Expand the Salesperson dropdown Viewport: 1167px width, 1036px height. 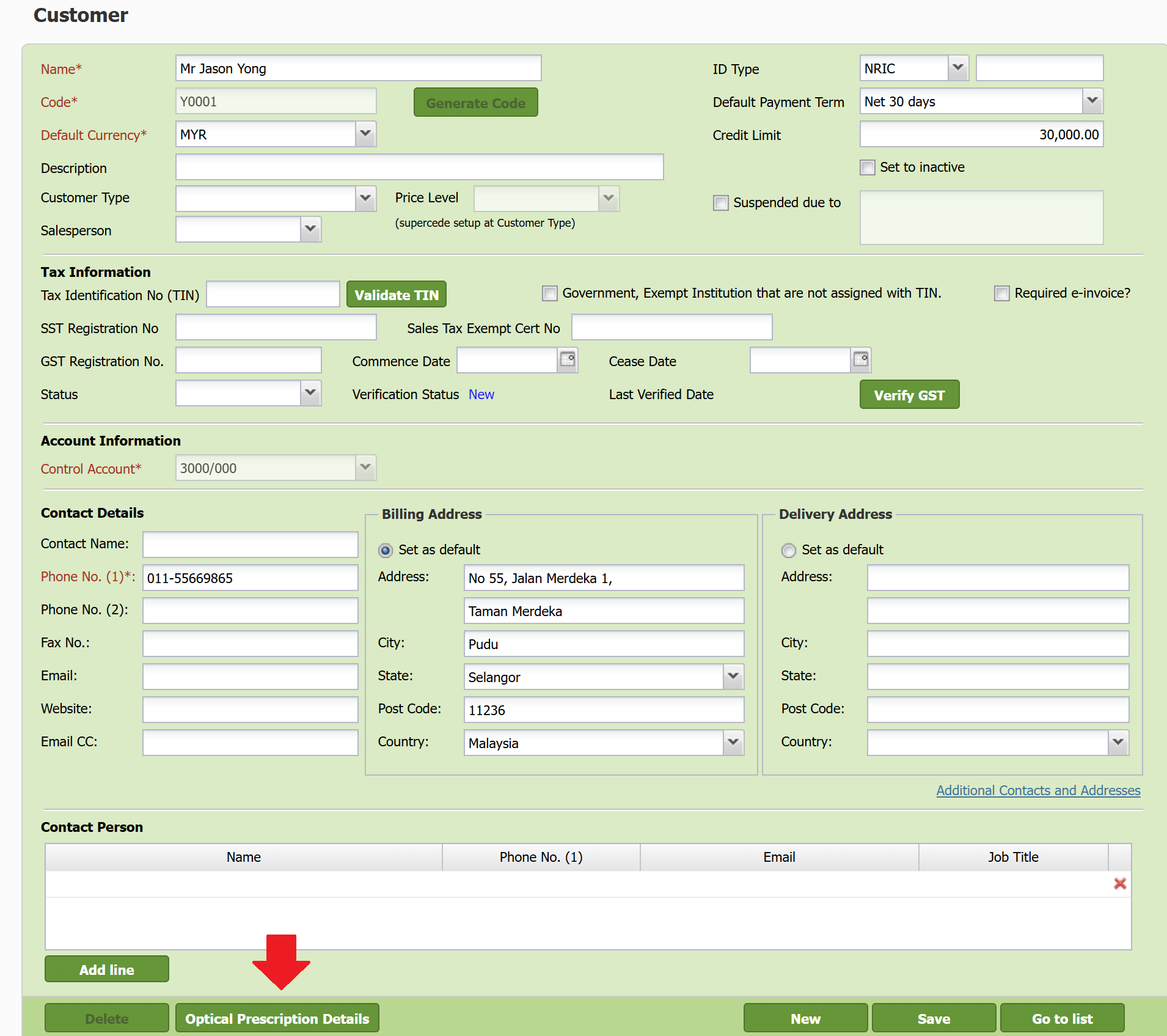point(310,229)
